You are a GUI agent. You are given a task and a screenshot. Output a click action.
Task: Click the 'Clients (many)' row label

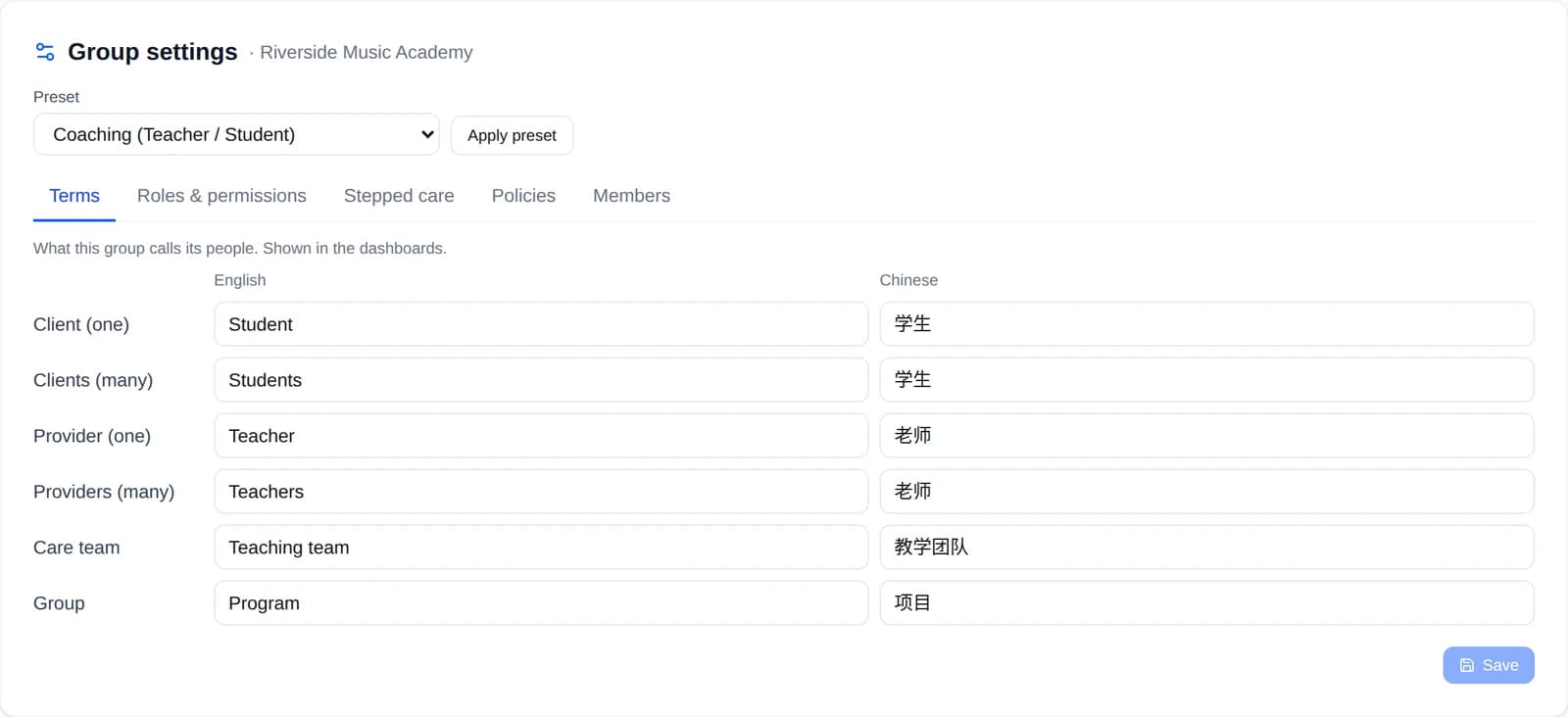coord(93,380)
